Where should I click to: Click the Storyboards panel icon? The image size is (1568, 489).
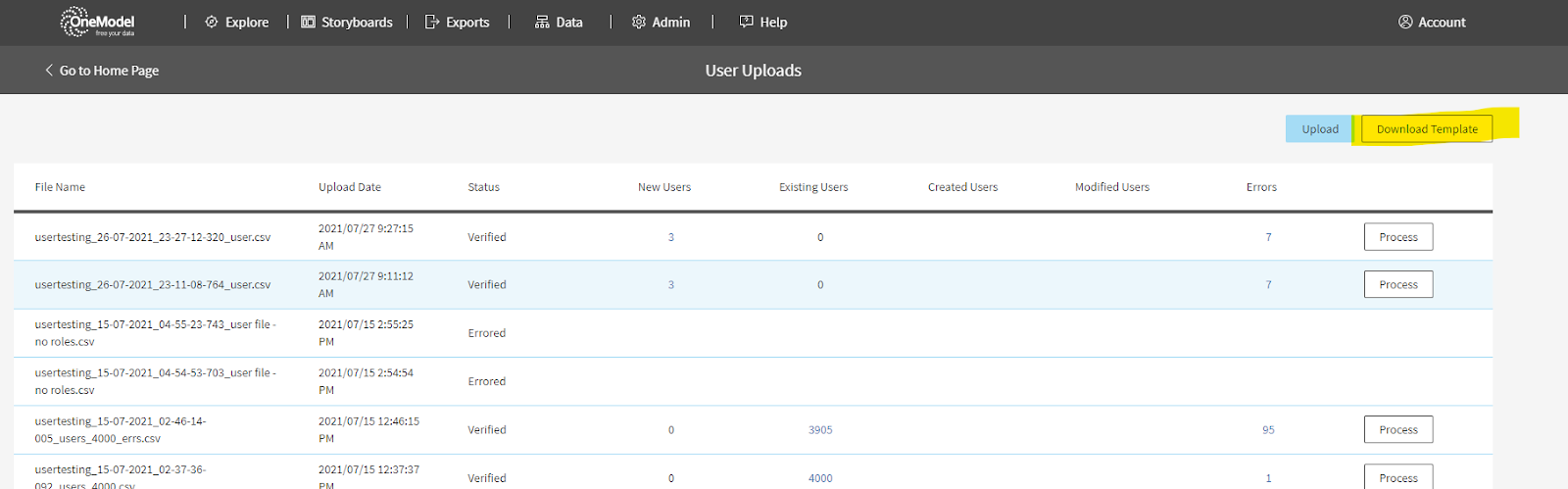pyautogui.click(x=308, y=22)
